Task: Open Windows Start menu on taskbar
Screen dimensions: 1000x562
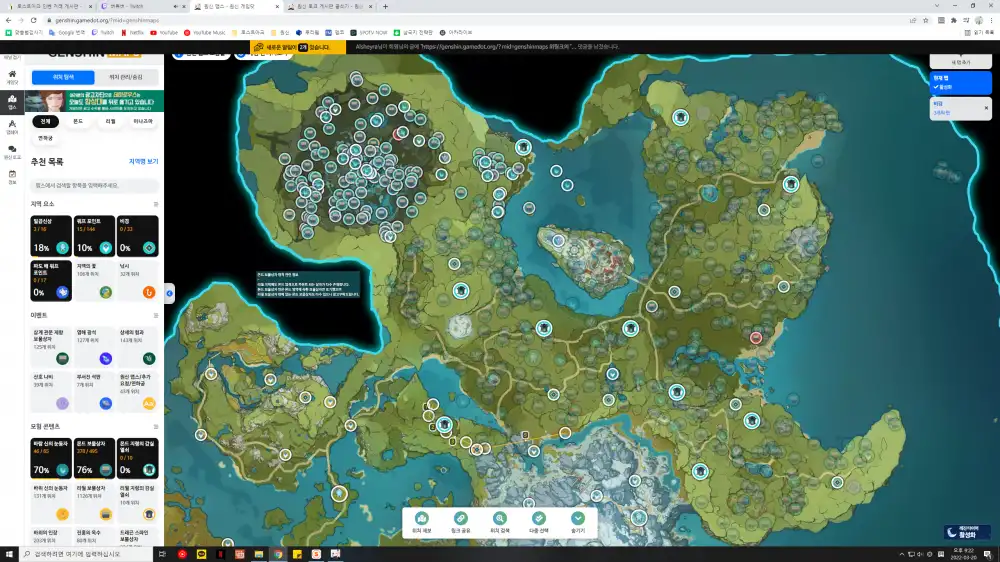Action: pos(10,553)
